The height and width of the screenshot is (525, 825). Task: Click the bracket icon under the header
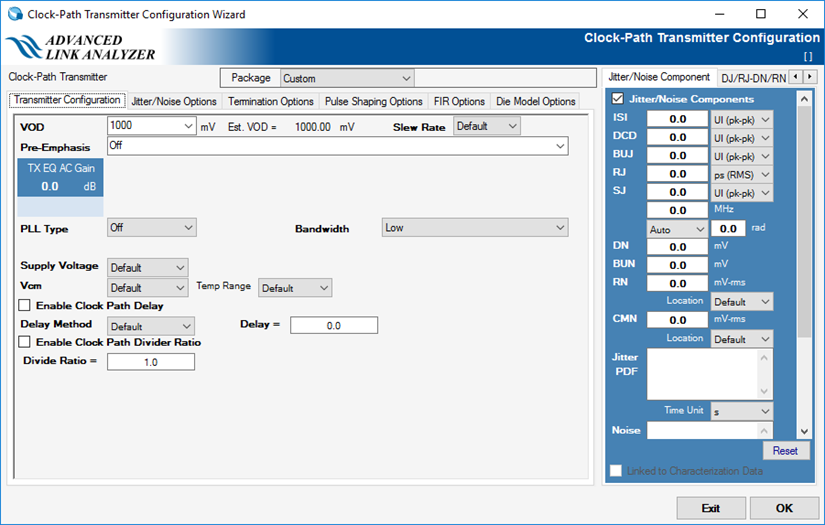pos(808,56)
